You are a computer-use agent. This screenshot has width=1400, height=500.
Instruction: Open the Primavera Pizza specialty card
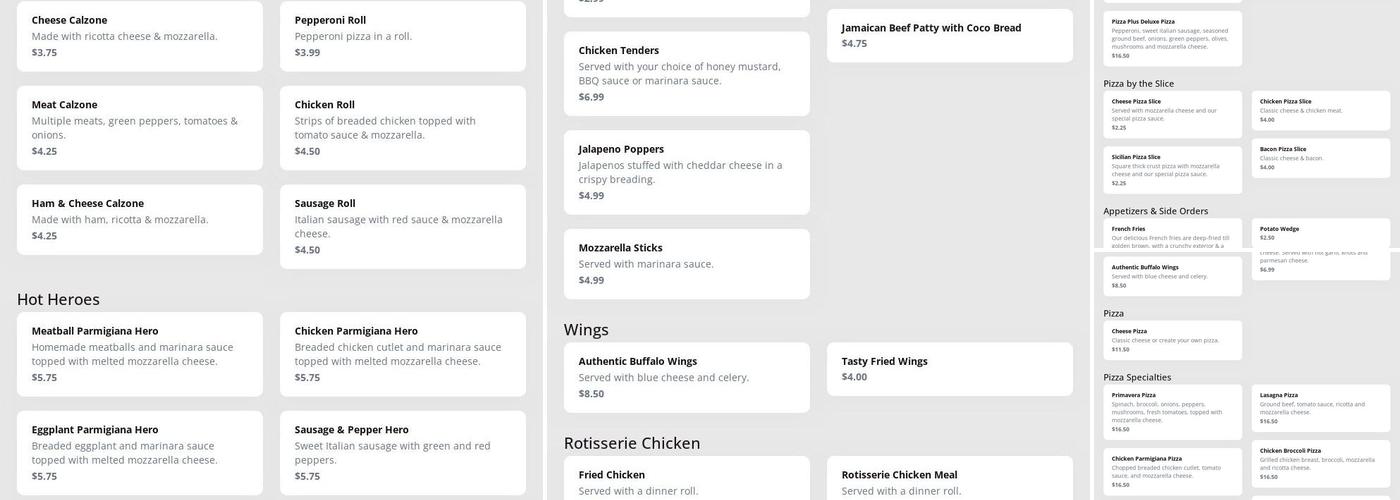click(x=1172, y=412)
